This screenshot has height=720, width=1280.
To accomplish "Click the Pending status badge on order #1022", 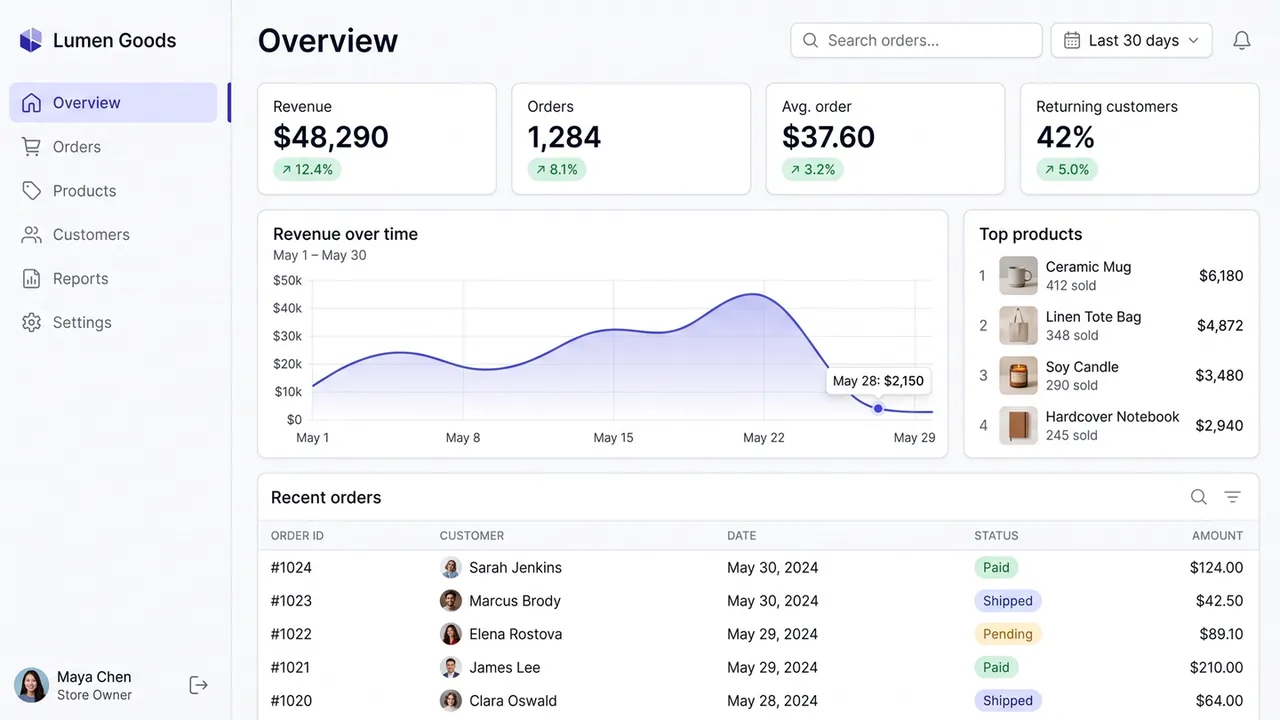I will [x=1008, y=634].
